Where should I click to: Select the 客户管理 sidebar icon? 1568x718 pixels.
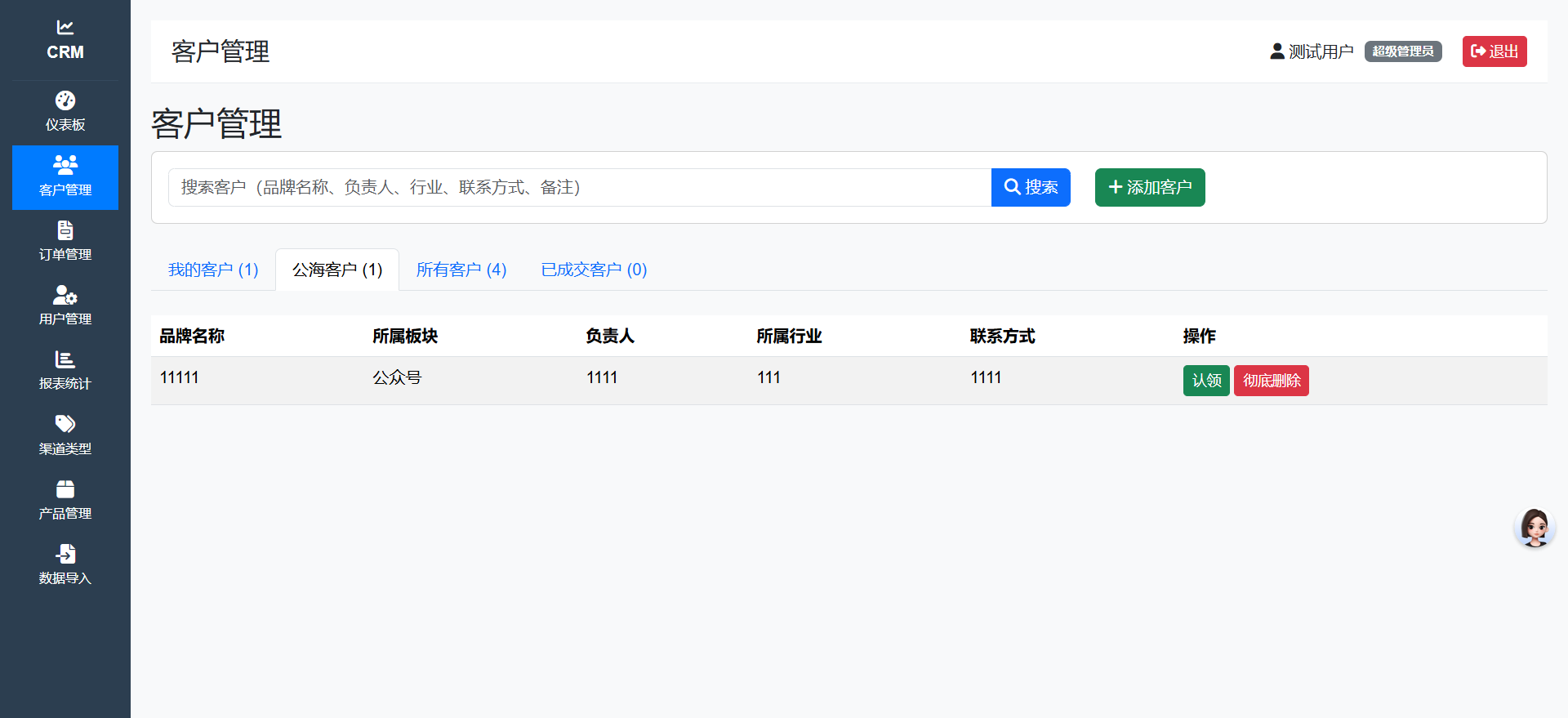(65, 165)
